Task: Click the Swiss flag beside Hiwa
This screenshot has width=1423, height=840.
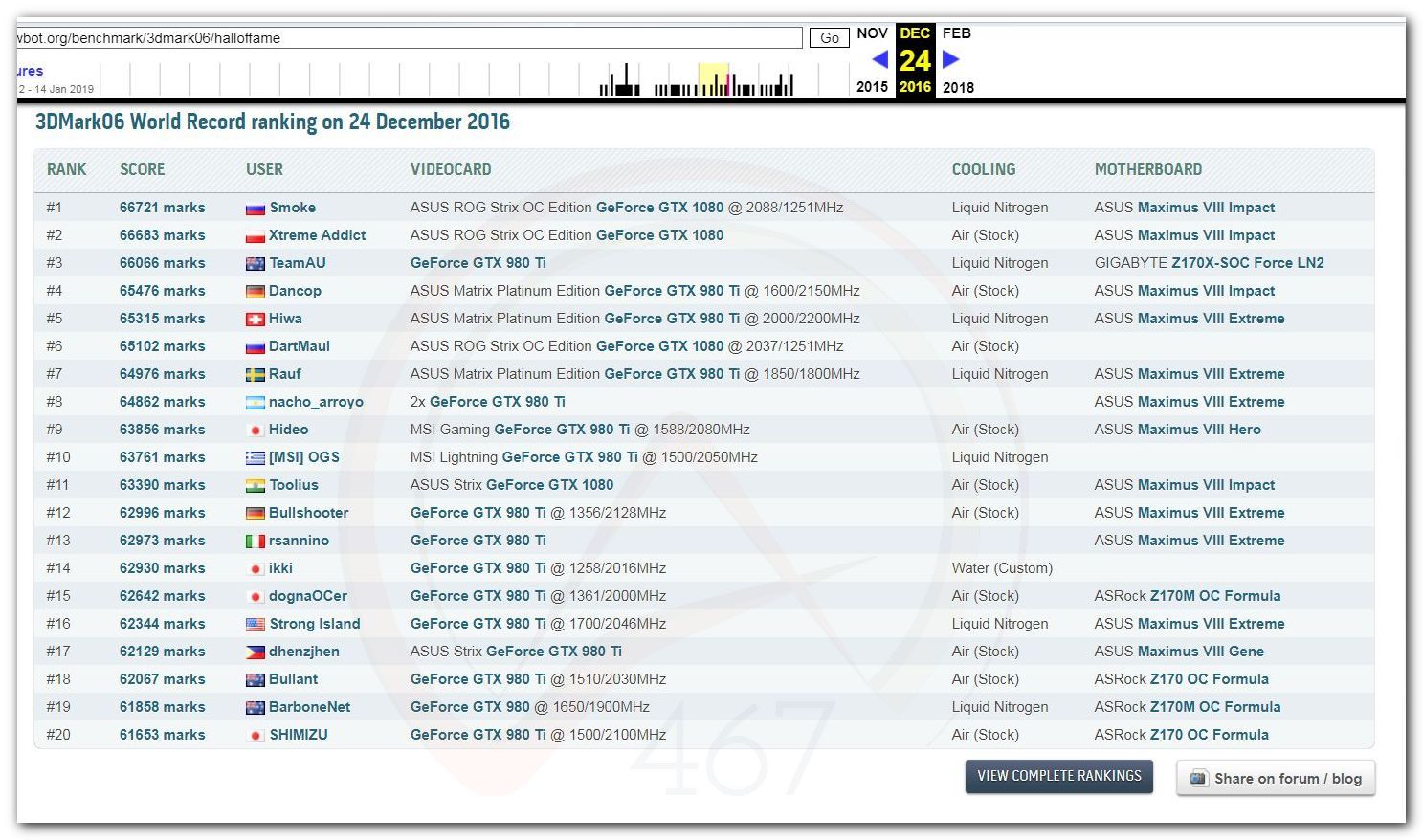Action: tap(255, 320)
